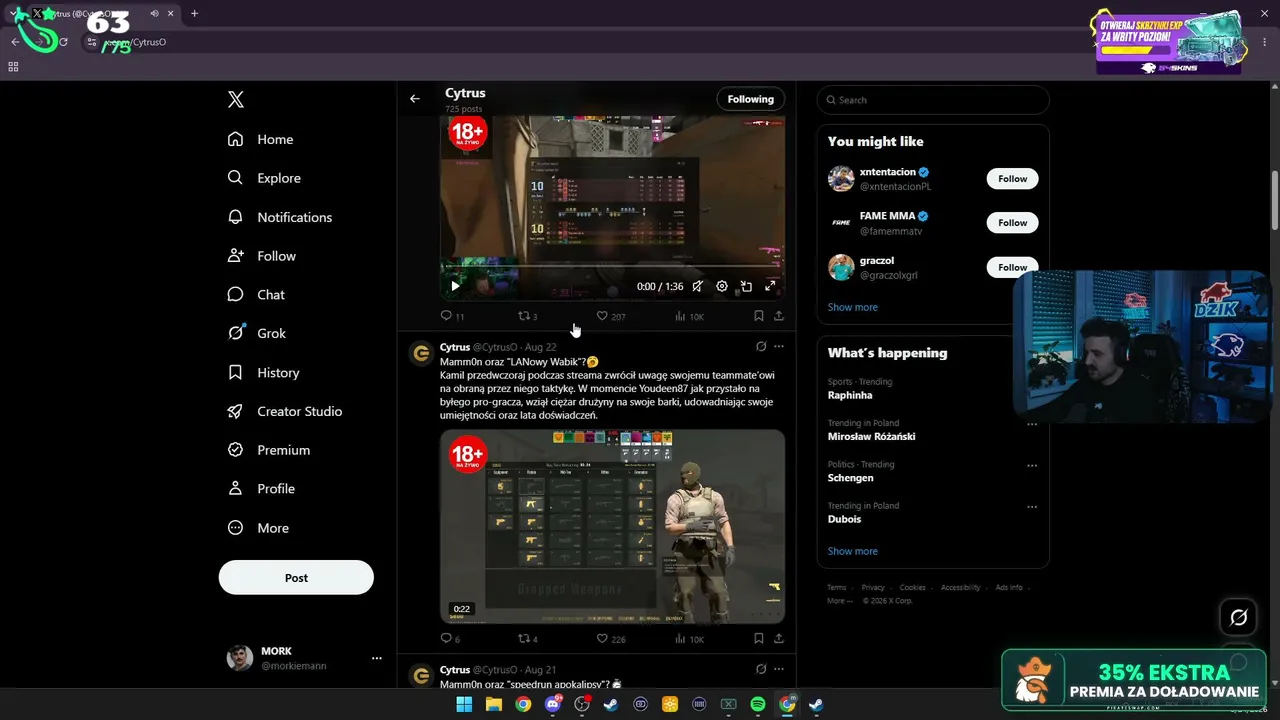Reload the page in the browser toolbar
This screenshot has height=720, width=1280.
[x=64, y=42]
